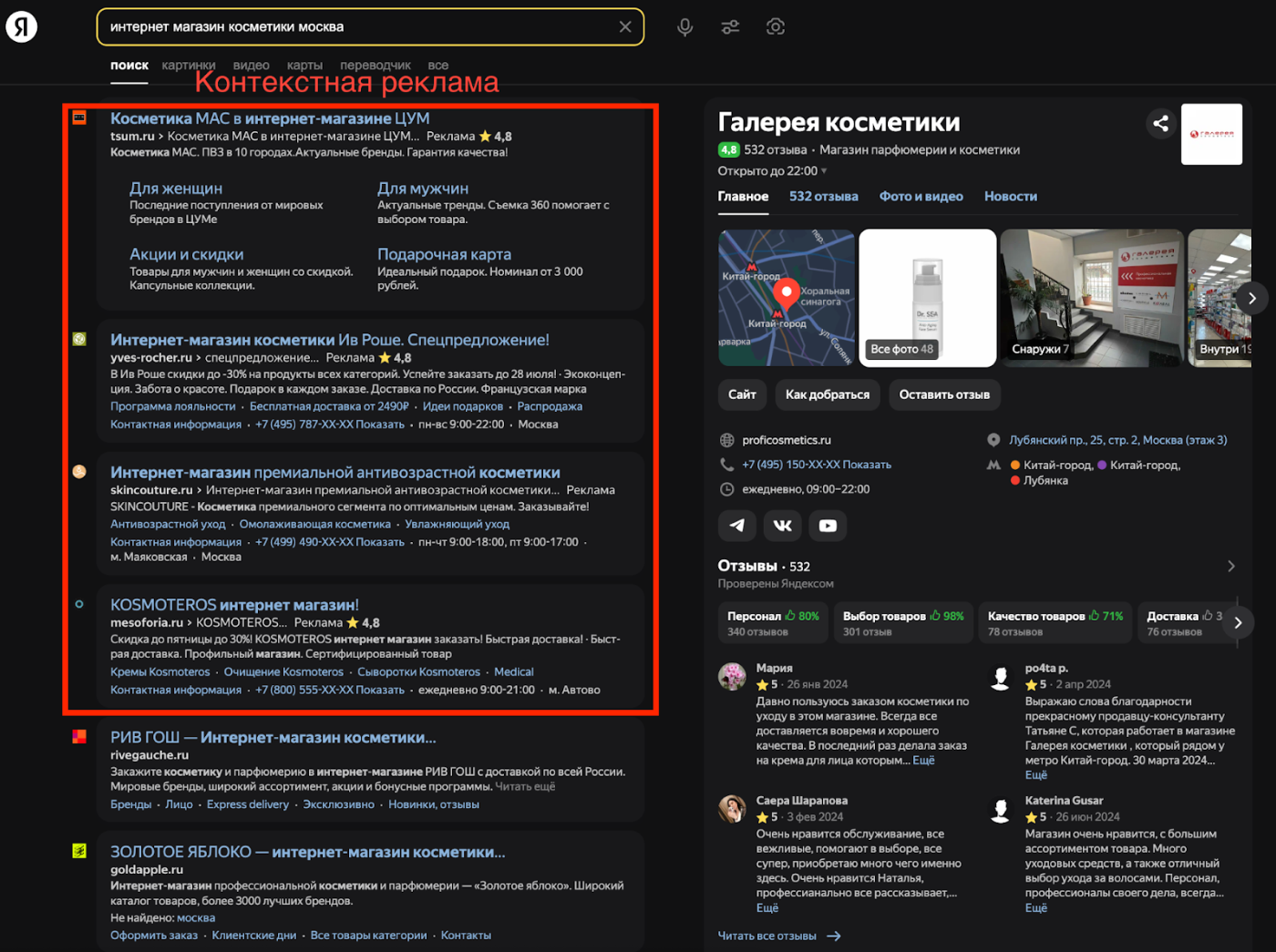1276x952 pixels.
Task: Select the Фото и видео card tab
Action: pos(921,196)
